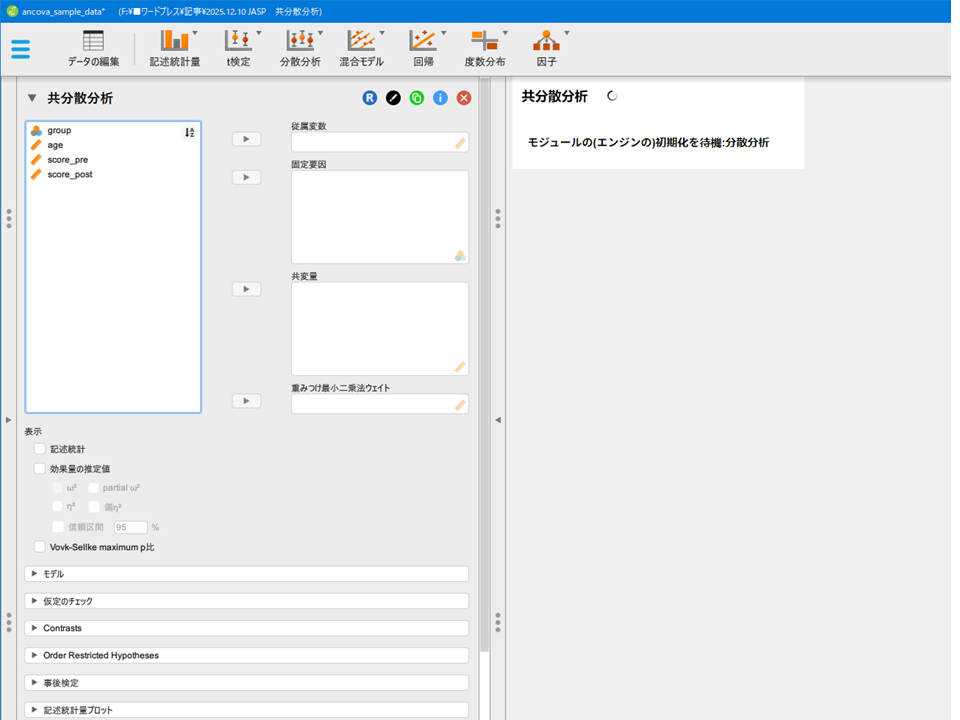
Task: Click arrow button assigning to 従属変数
Action: click(246, 139)
